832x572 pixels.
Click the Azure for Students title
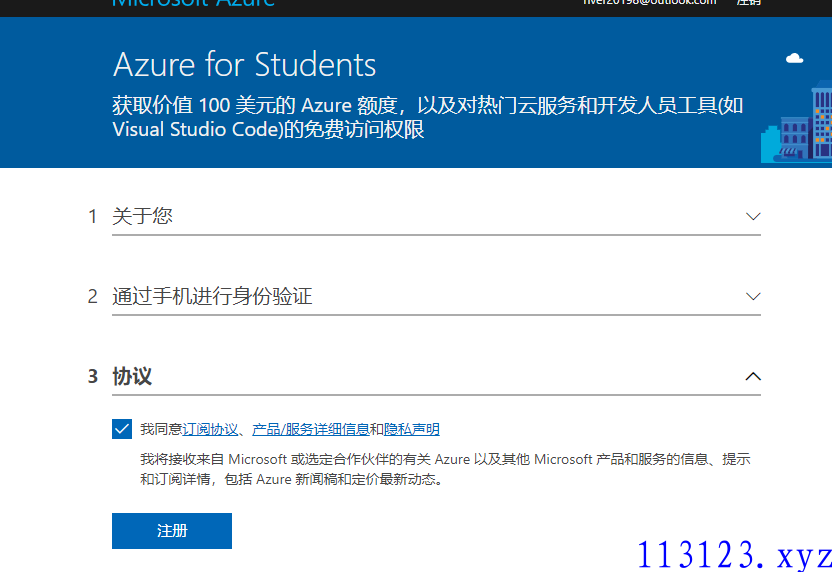pos(245,65)
